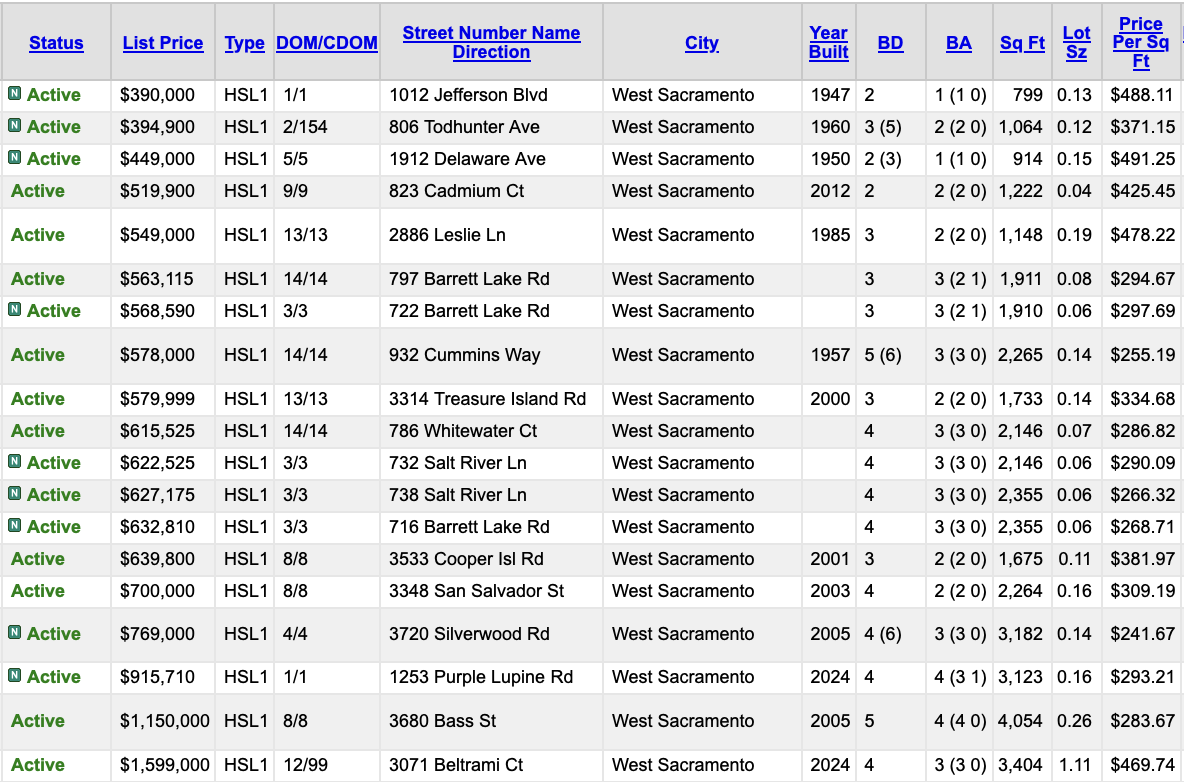Click the $469.74 price per sq ft
The image size is (1184, 782).
pos(1142,765)
